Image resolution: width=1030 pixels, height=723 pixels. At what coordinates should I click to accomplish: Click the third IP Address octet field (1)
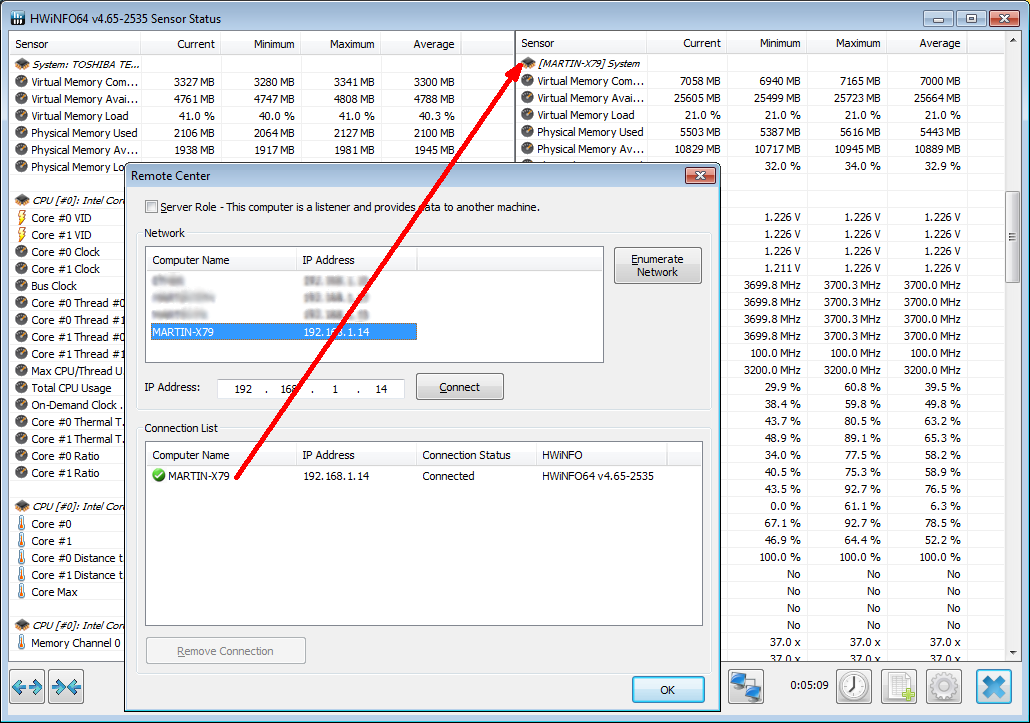(335, 389)
